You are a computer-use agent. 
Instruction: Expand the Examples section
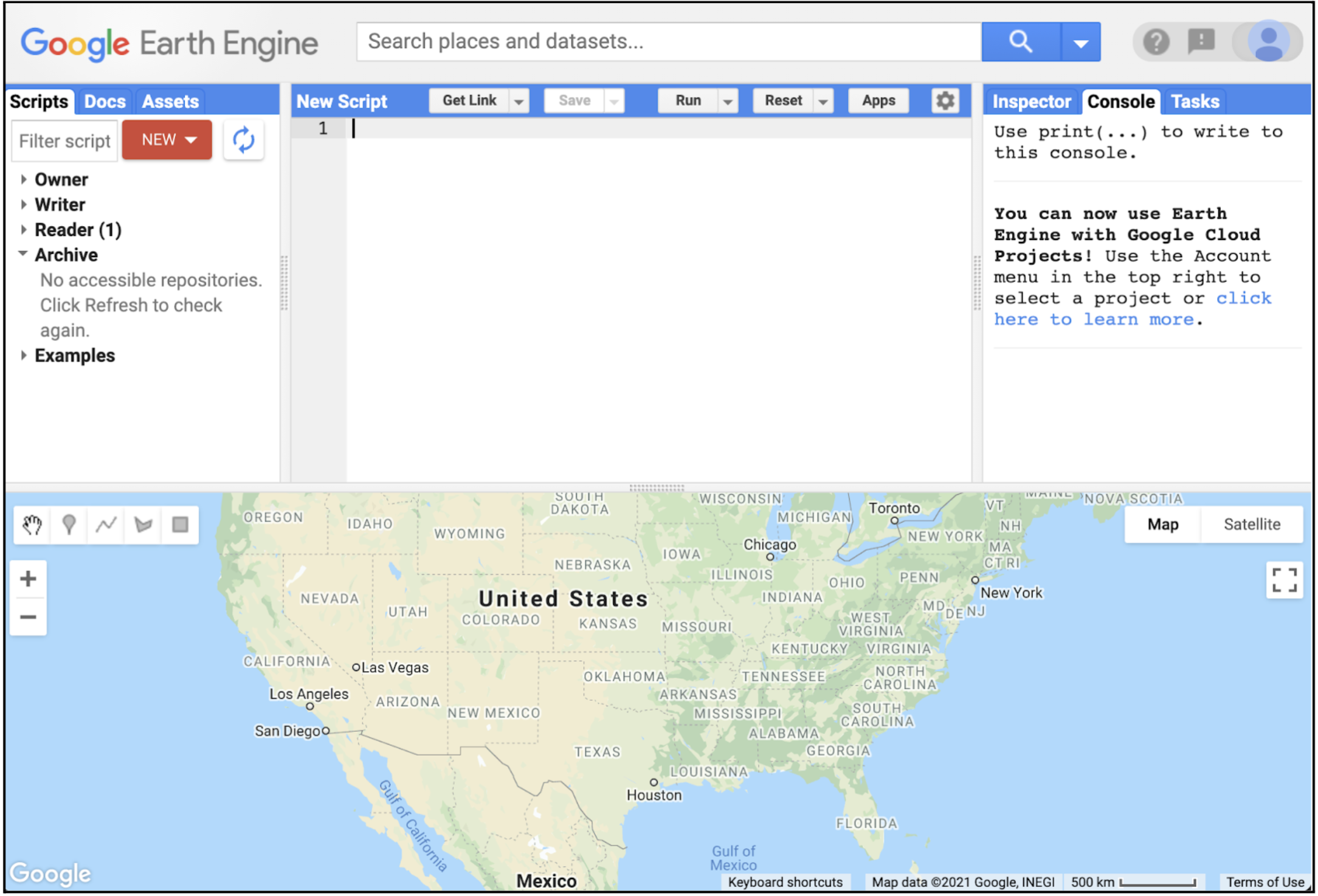(75, 355)
